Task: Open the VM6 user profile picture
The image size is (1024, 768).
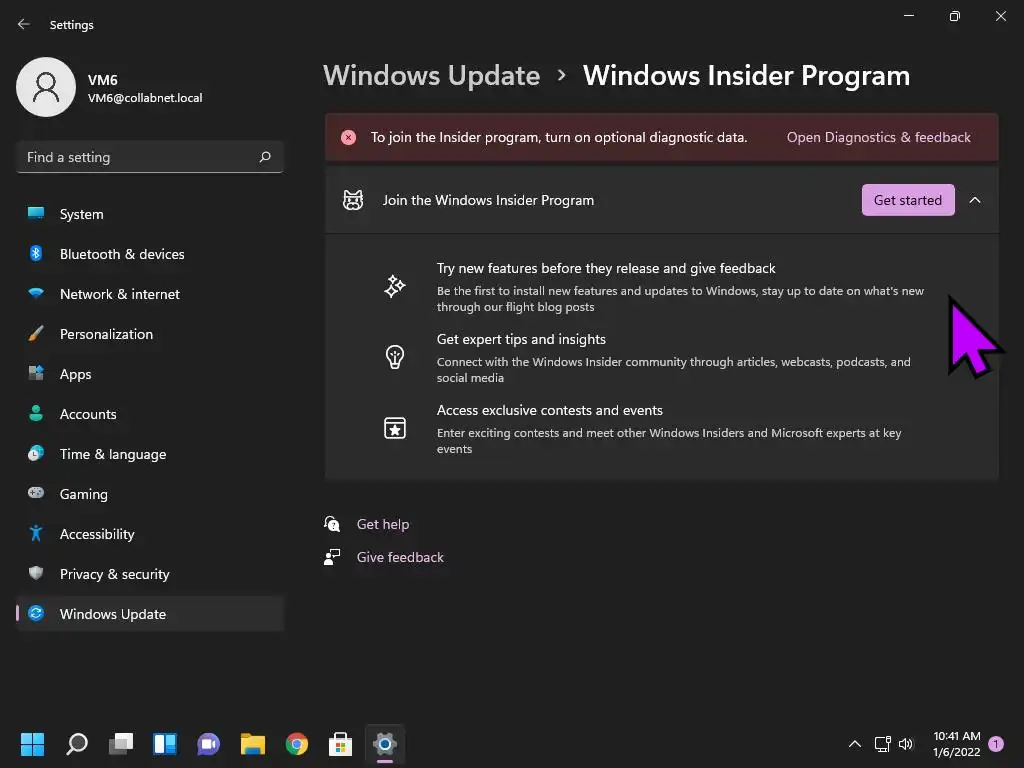Action: pos(46,87)
